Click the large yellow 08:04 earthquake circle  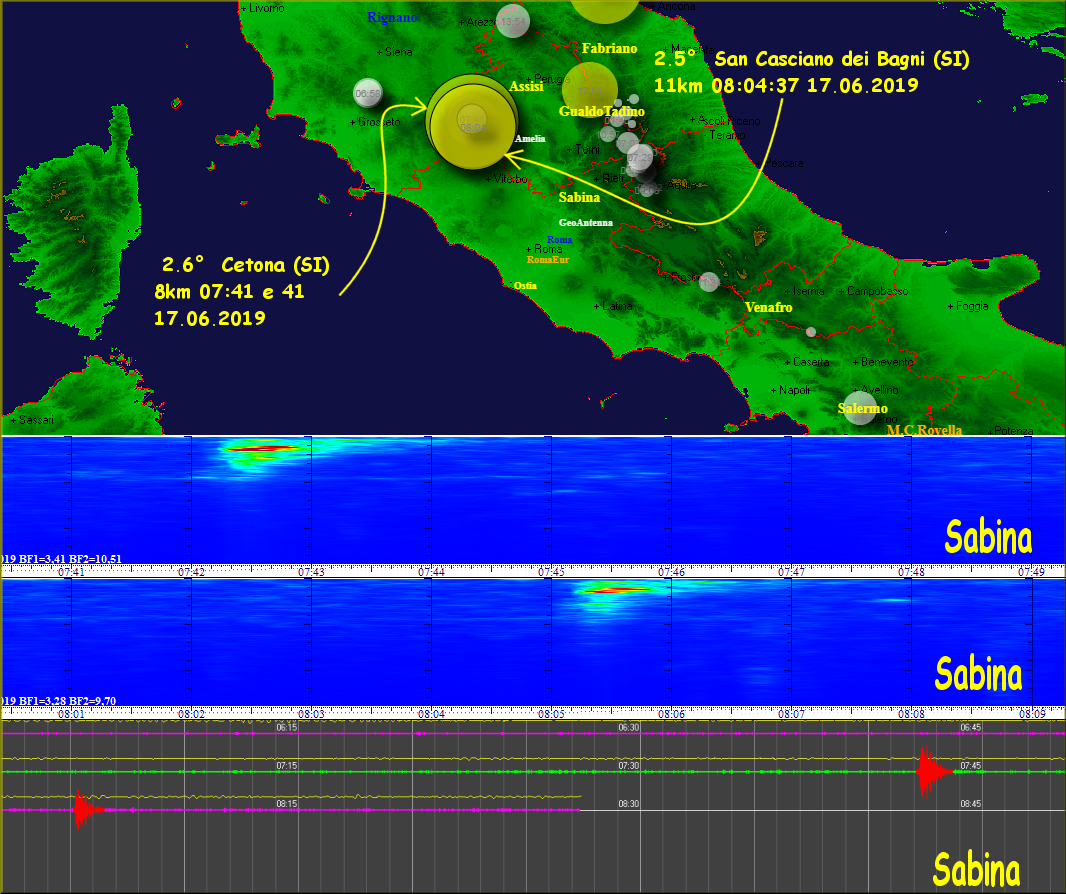click(x=472, y=126)
